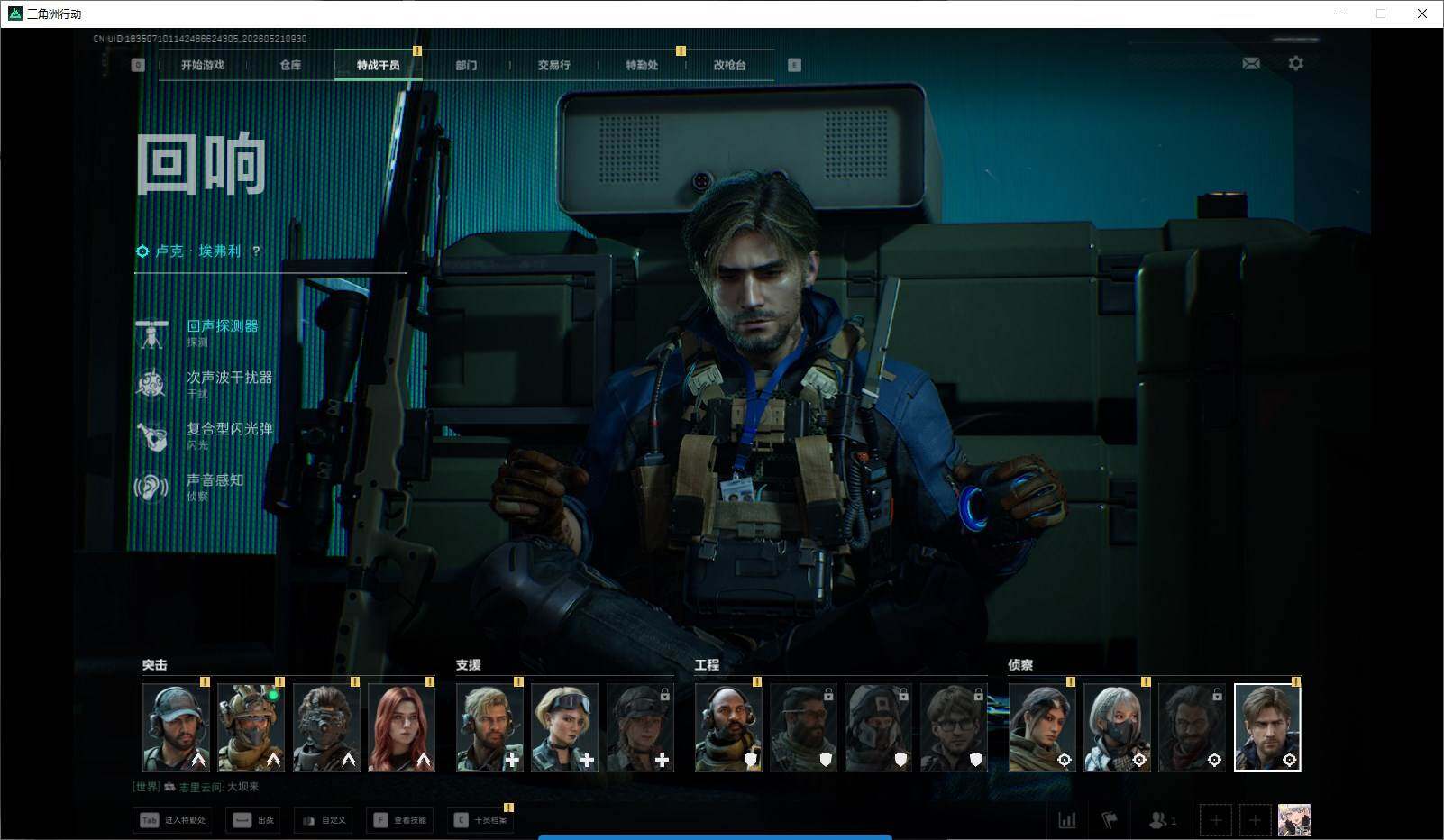Select the 支援 operator with goggles on head
Viewport: 1444px width, 840px height.
click(x=564, y=726)
